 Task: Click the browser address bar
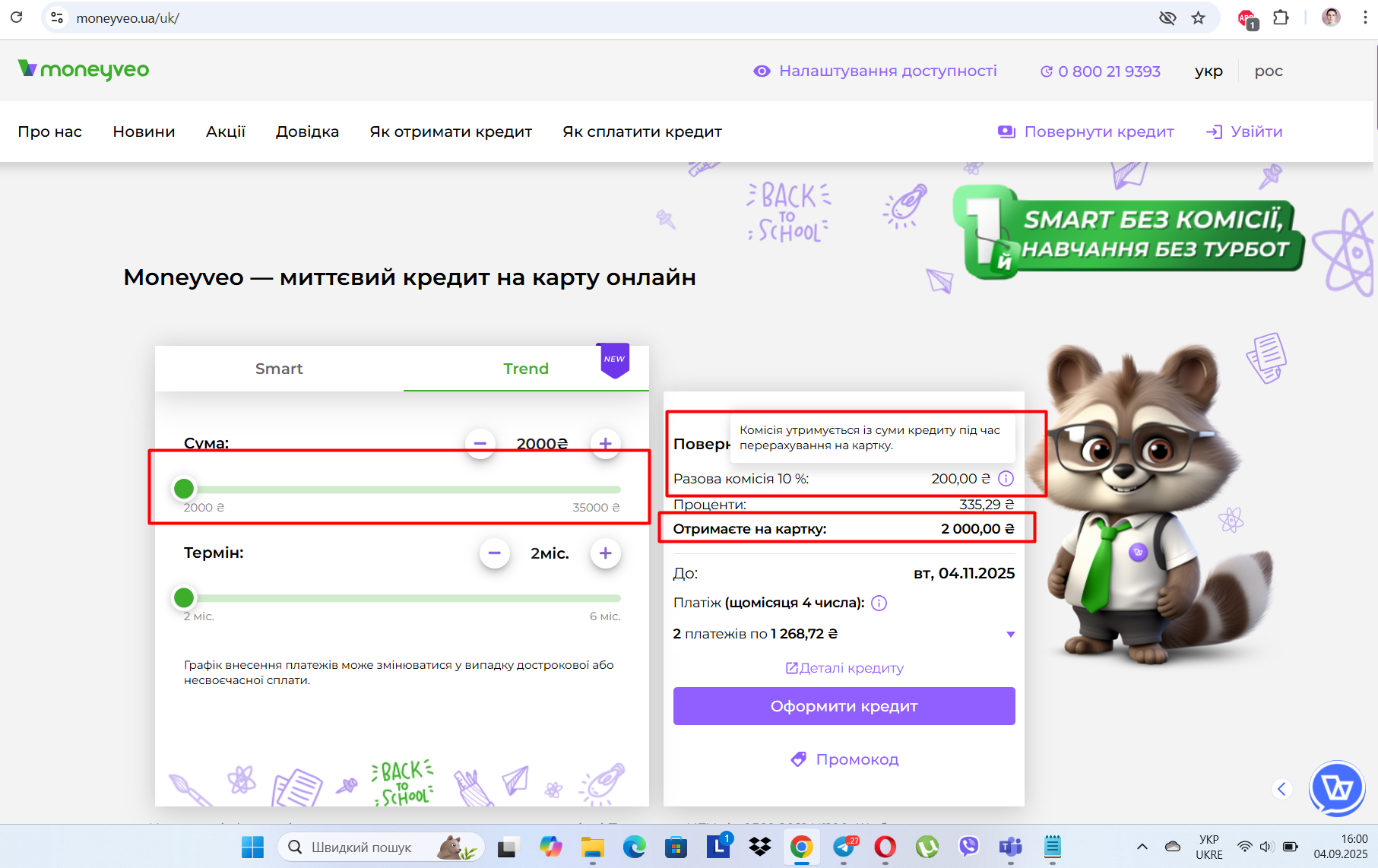pyautogui.click(x=608, y=17)
